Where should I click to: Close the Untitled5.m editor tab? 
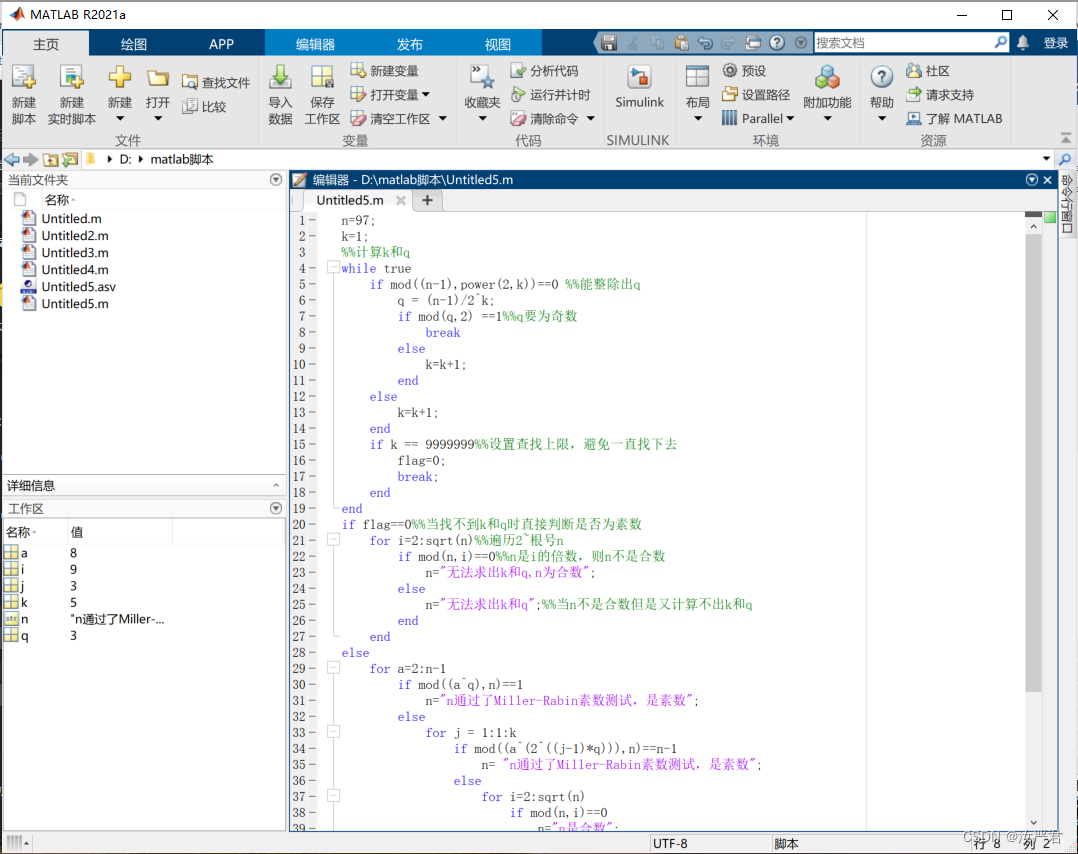[401, 200]
